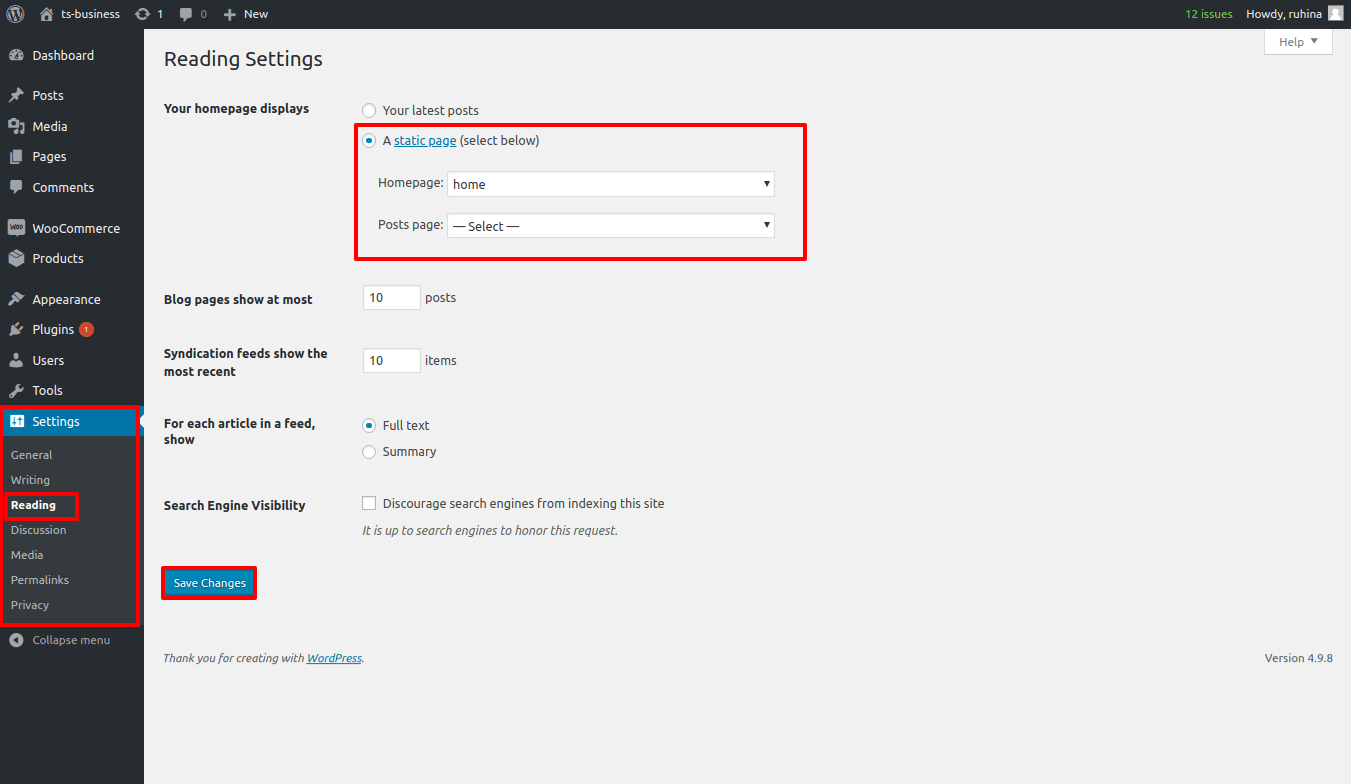Select the 'Your latest posts' radio button
The height and width of the screenshot is (784, 1351).
pyautogui.click(x=369, y=111)
